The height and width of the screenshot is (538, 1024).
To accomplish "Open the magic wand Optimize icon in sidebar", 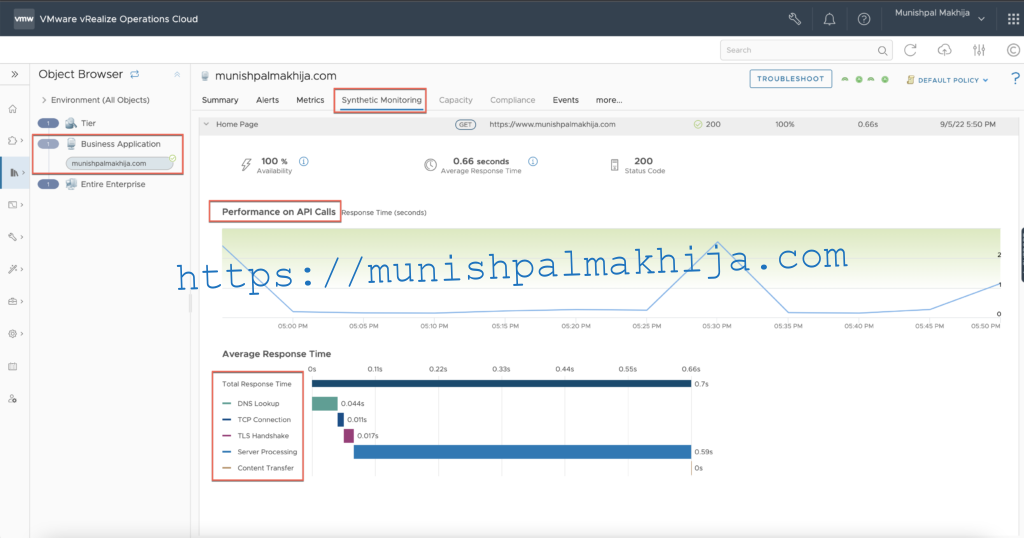I will click(12, 269).
